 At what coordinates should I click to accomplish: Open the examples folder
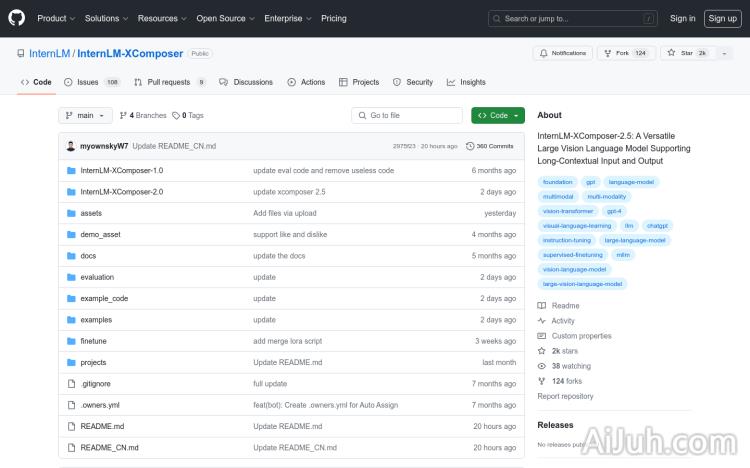pos(96,320)
